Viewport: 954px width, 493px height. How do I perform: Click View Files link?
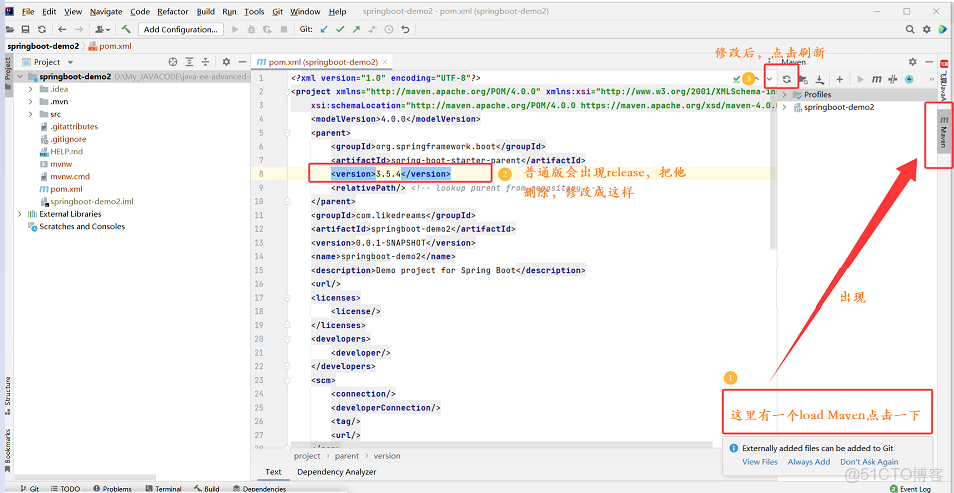click(760, 462)
